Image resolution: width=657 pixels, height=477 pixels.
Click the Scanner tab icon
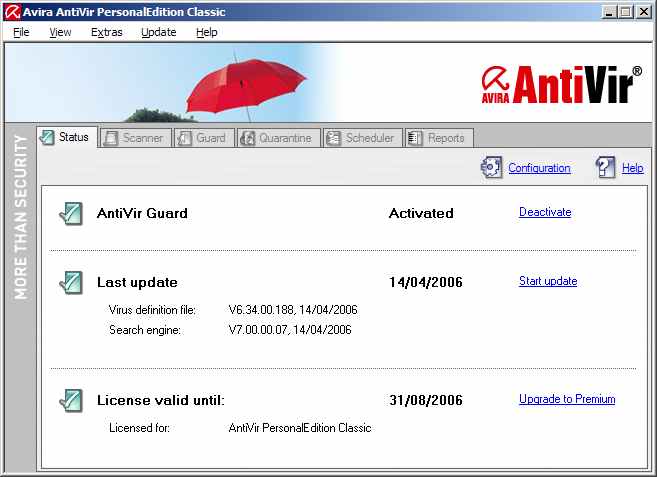[111, 138]
